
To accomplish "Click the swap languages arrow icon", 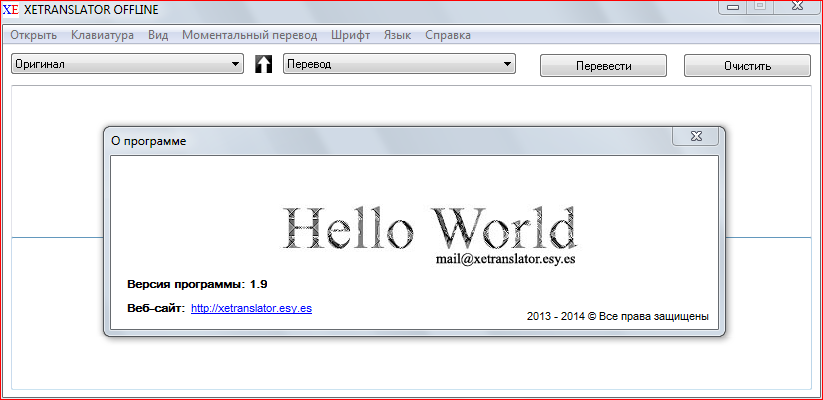I will coord(264,65).
